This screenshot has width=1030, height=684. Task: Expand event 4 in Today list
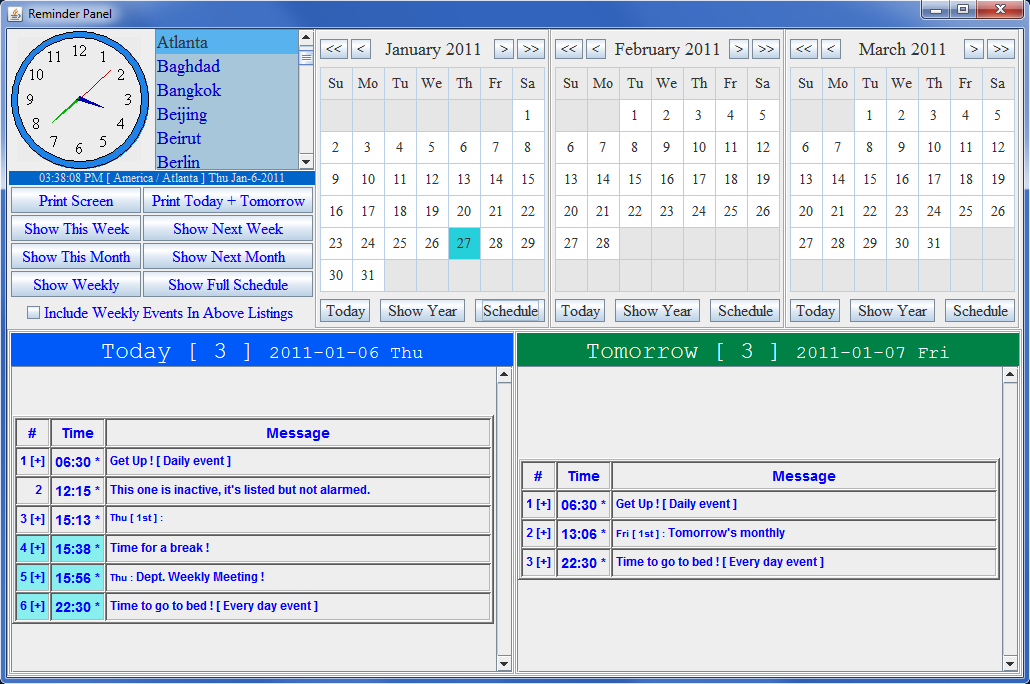coord(33,548)
